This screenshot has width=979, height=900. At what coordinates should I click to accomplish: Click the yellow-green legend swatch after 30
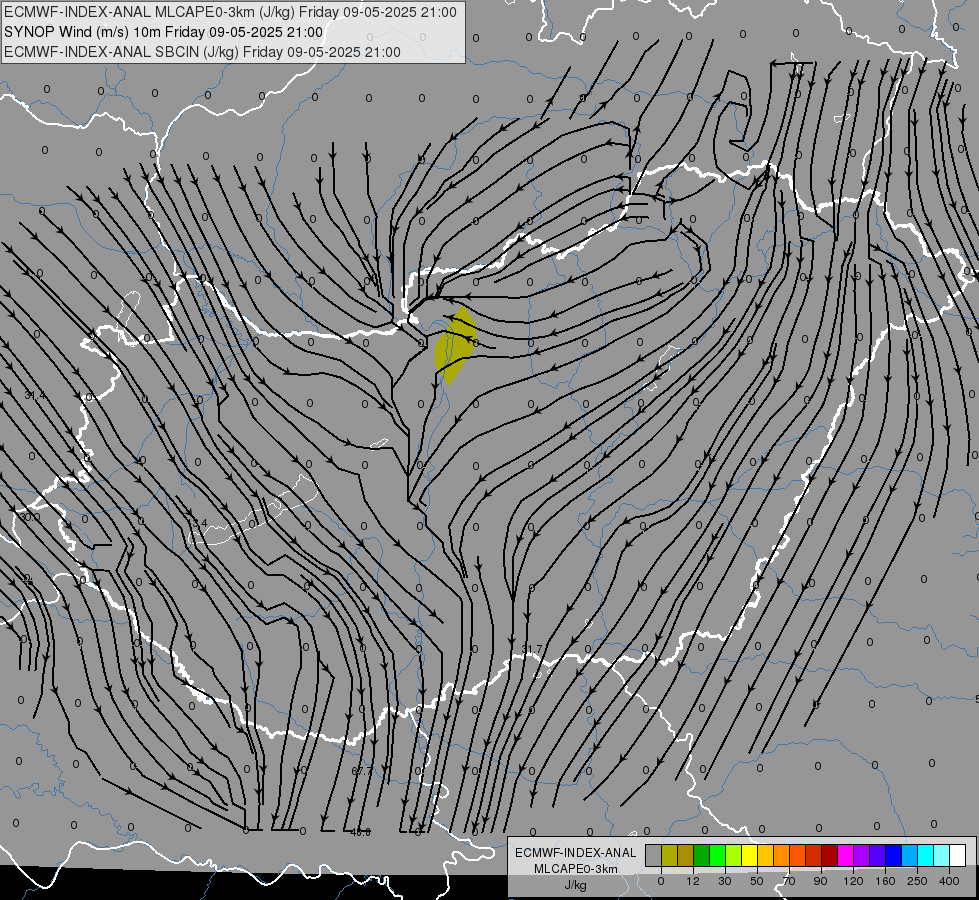(734, 855)
